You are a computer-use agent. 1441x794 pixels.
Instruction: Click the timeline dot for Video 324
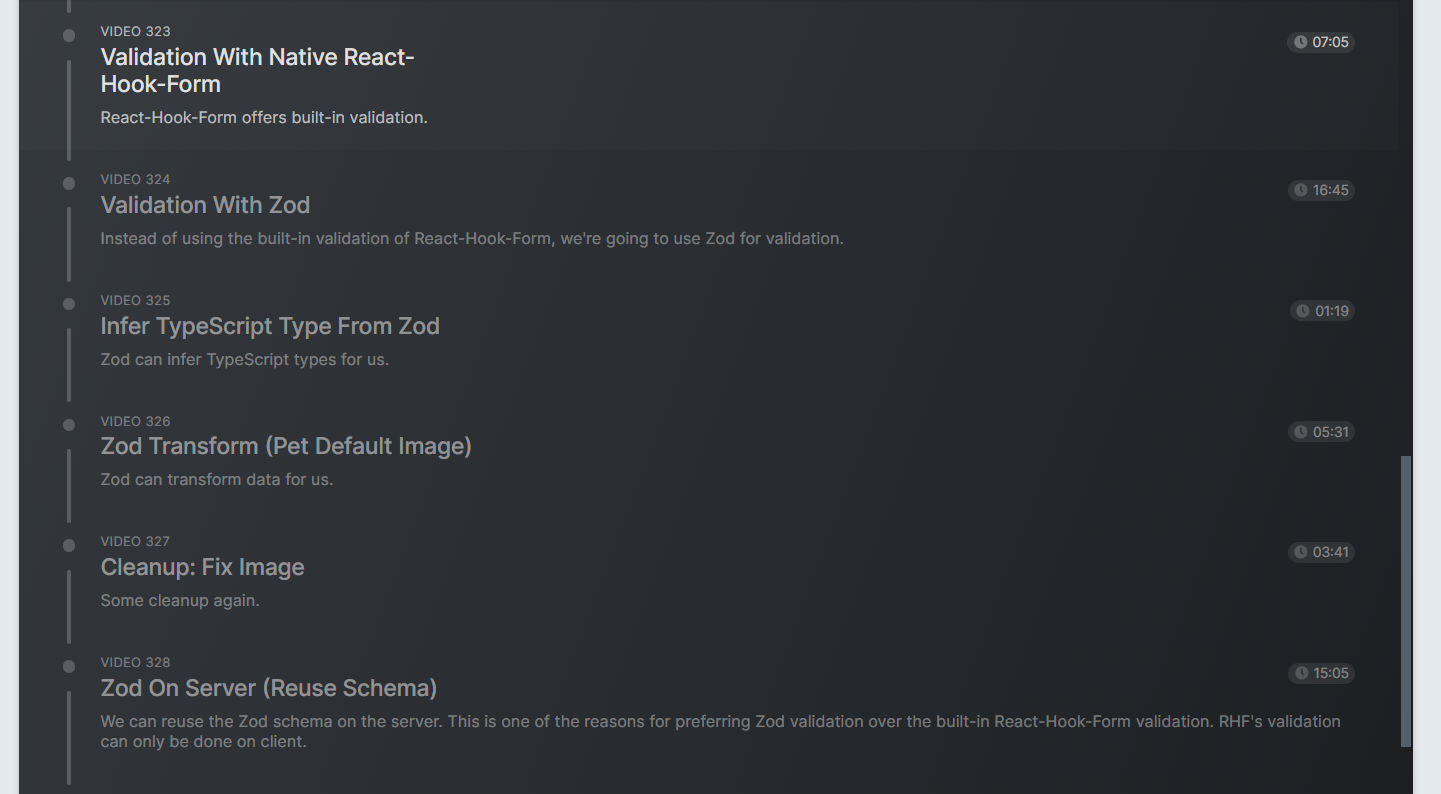point(69,184)
